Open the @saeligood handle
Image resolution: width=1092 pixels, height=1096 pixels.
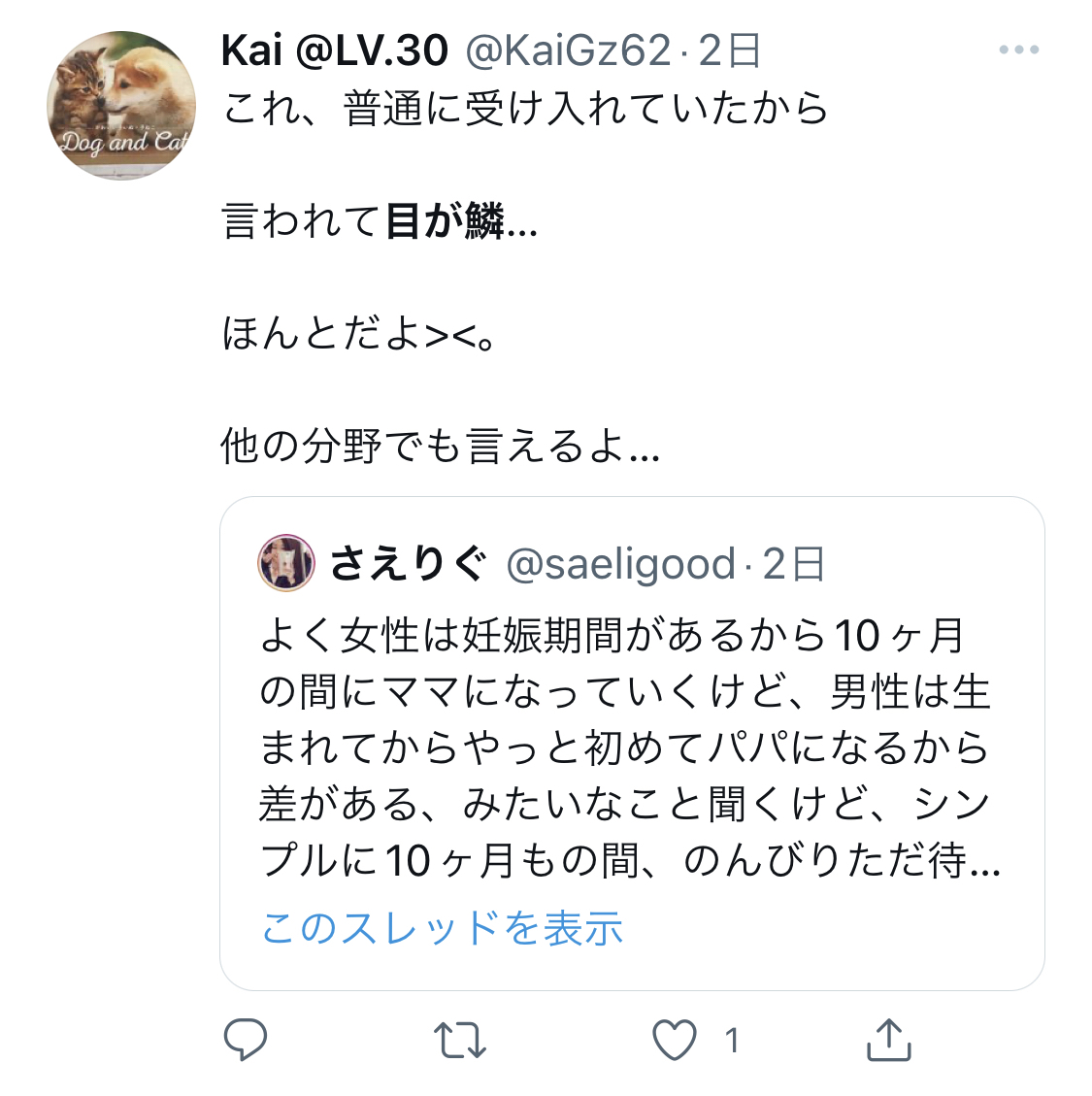tap(621, 563)
